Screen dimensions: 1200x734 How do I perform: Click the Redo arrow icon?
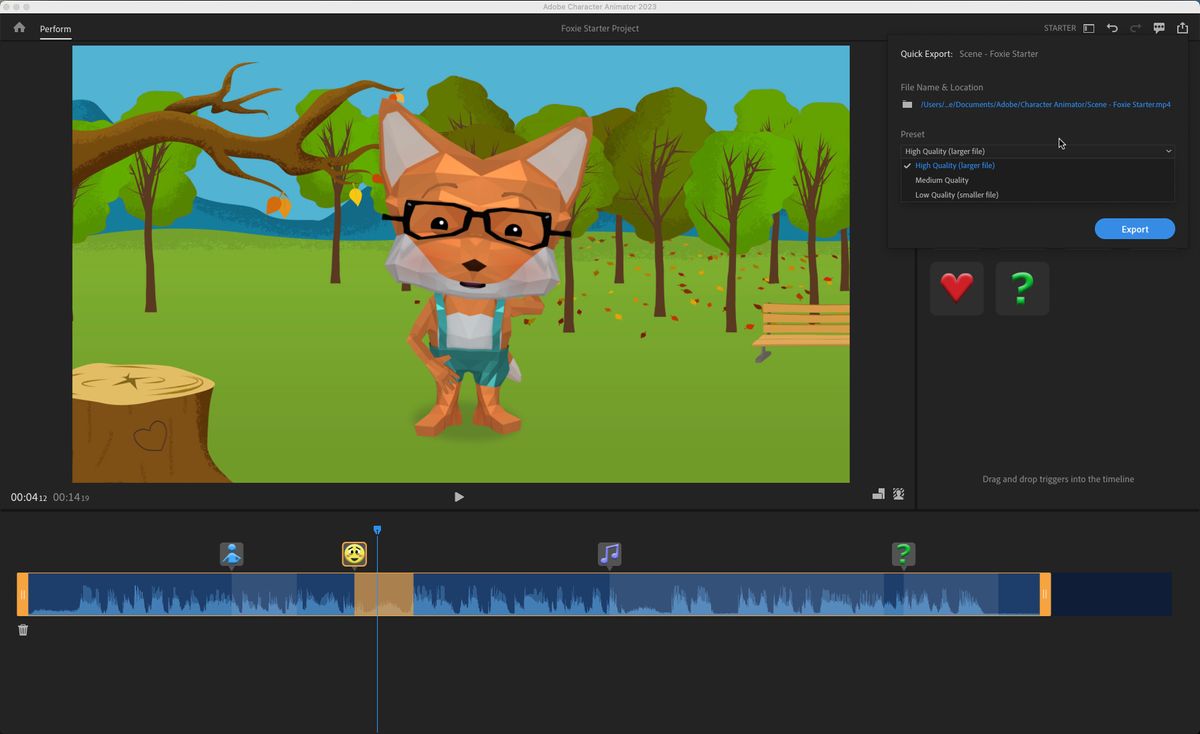click(1135, 28)
